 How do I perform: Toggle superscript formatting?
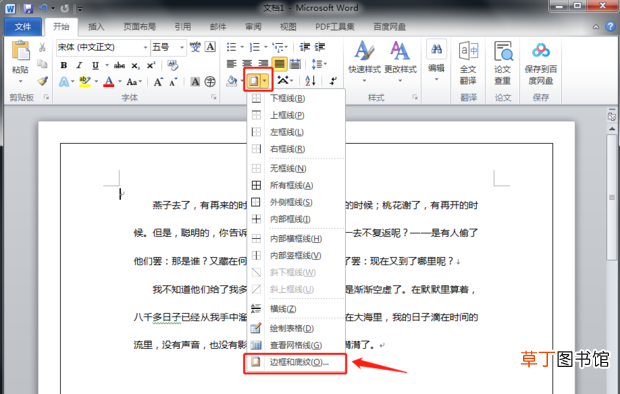[x=151, y=65]
